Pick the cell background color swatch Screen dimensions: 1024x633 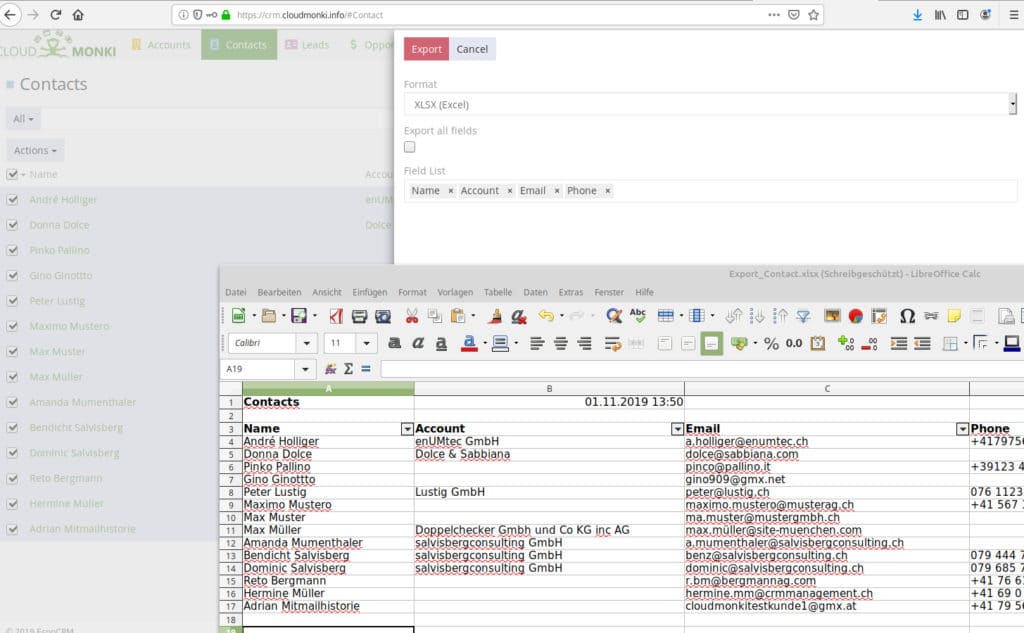(x=500, y=343)
